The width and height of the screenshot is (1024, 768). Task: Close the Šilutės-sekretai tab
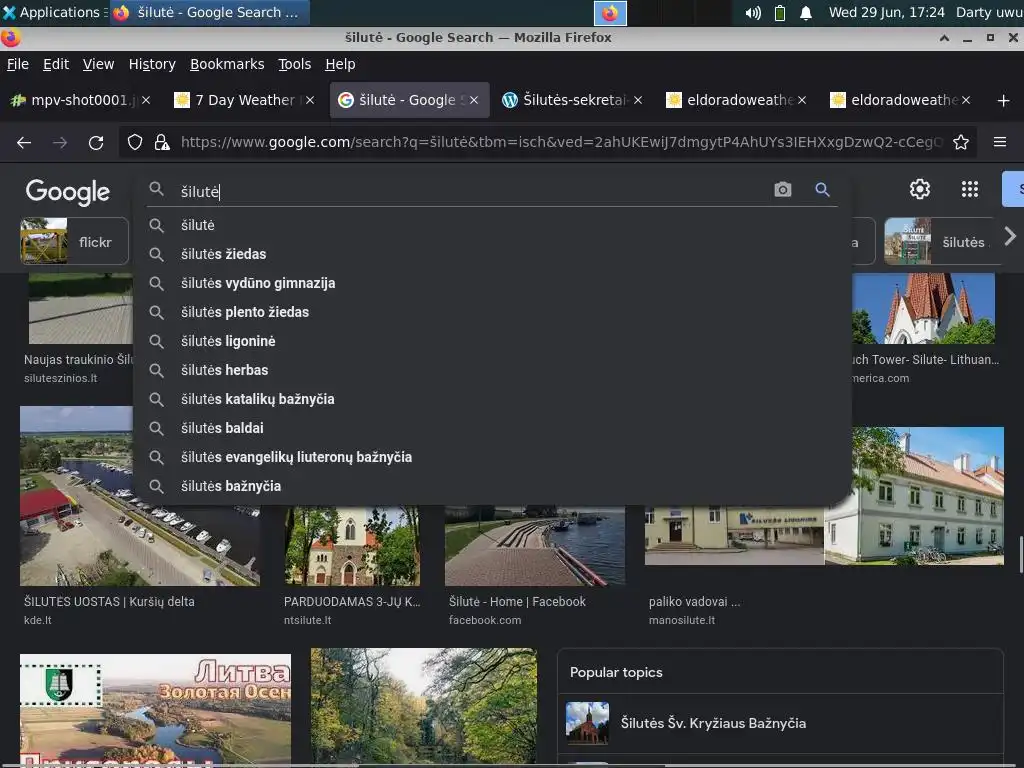tap(638, 100)
